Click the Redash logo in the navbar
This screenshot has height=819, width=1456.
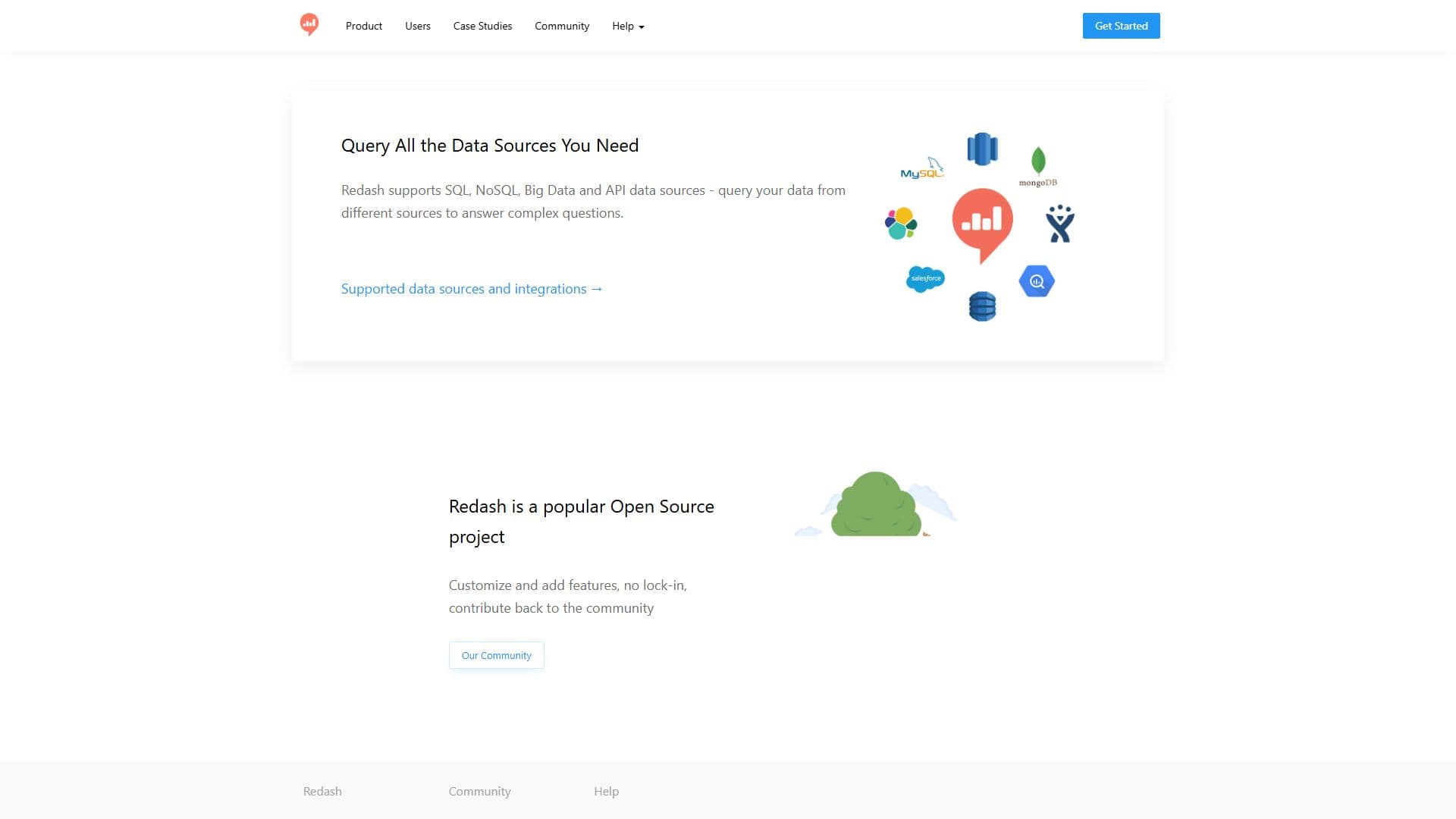pyautogui.click(x=309, y=25)
